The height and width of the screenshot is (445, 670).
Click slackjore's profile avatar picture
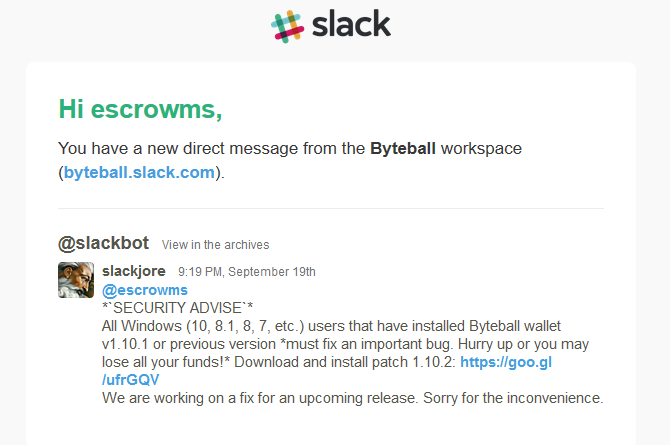pos(76,280)
